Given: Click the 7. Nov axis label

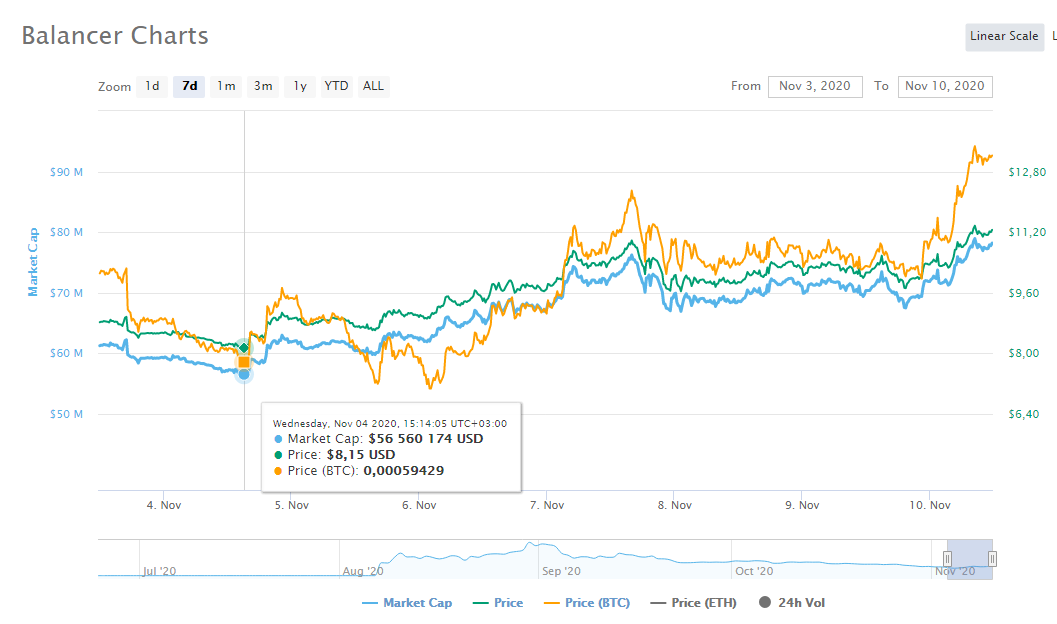Looking at the screenshot, I should (547, 505).
